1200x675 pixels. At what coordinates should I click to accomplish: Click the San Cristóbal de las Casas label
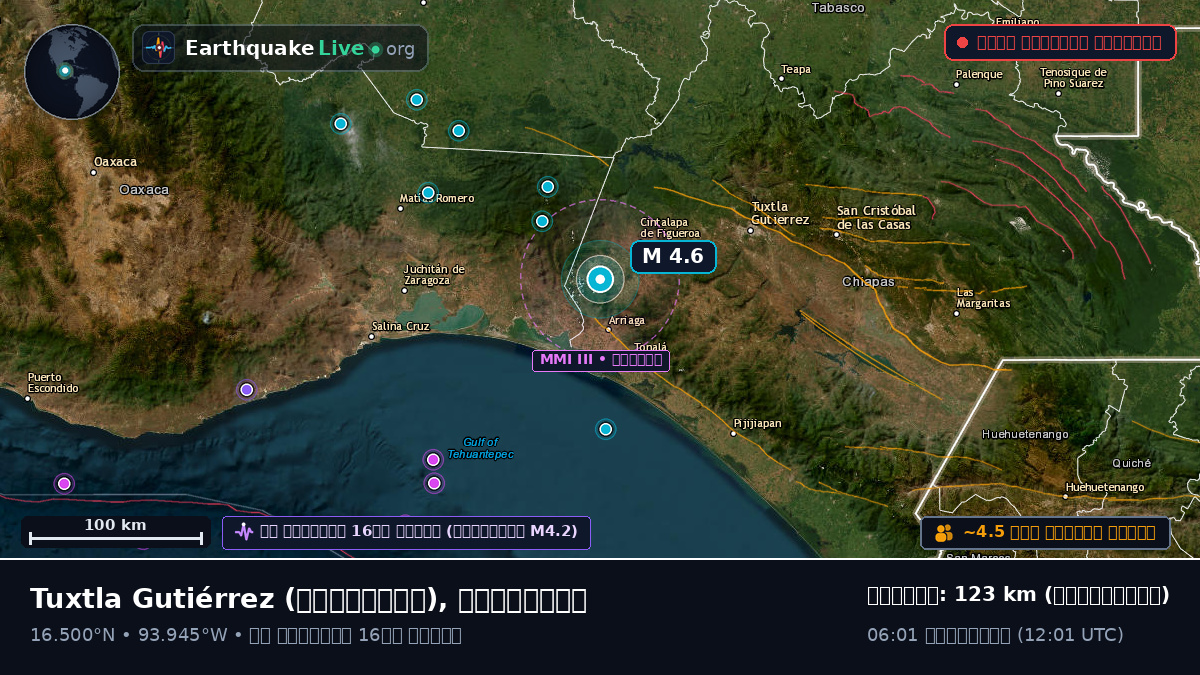click(x=875, y=217)
